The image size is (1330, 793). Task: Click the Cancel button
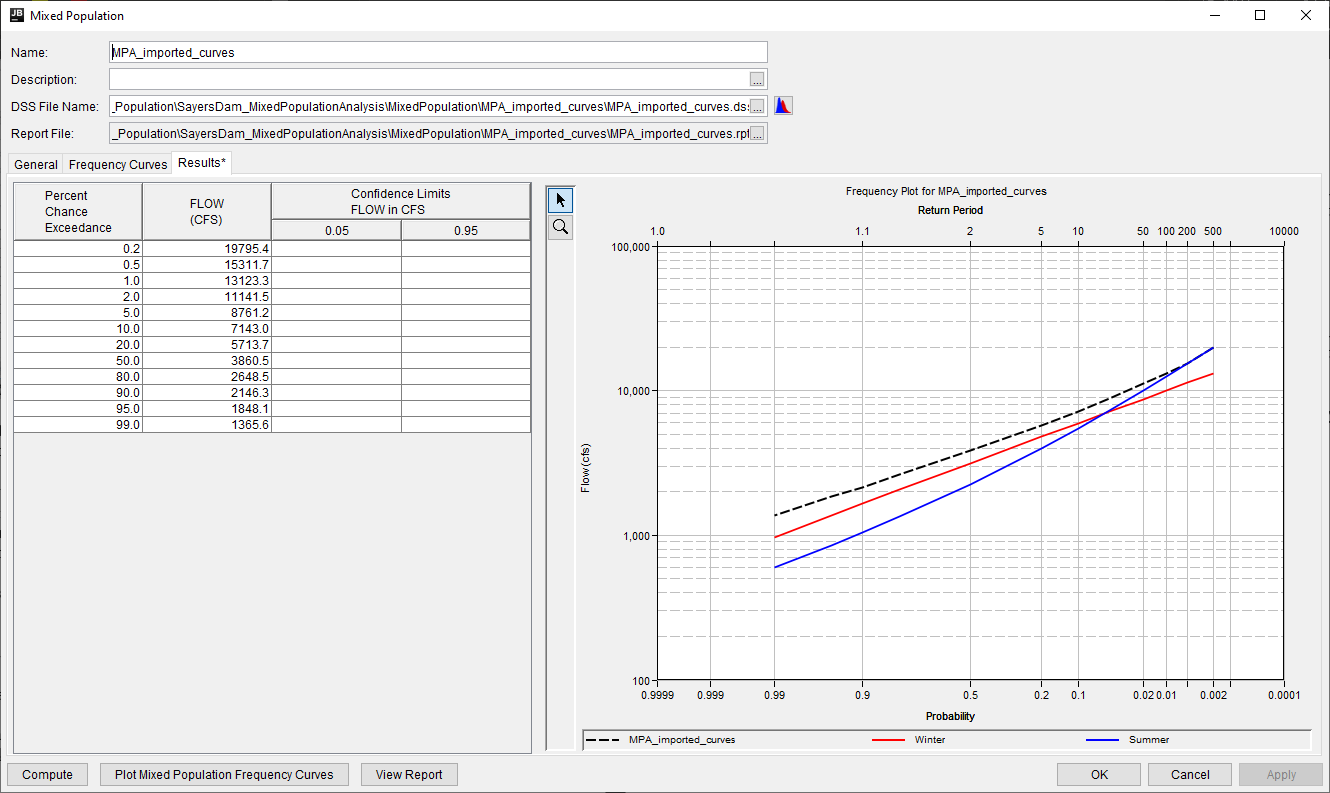[1189, 774]
